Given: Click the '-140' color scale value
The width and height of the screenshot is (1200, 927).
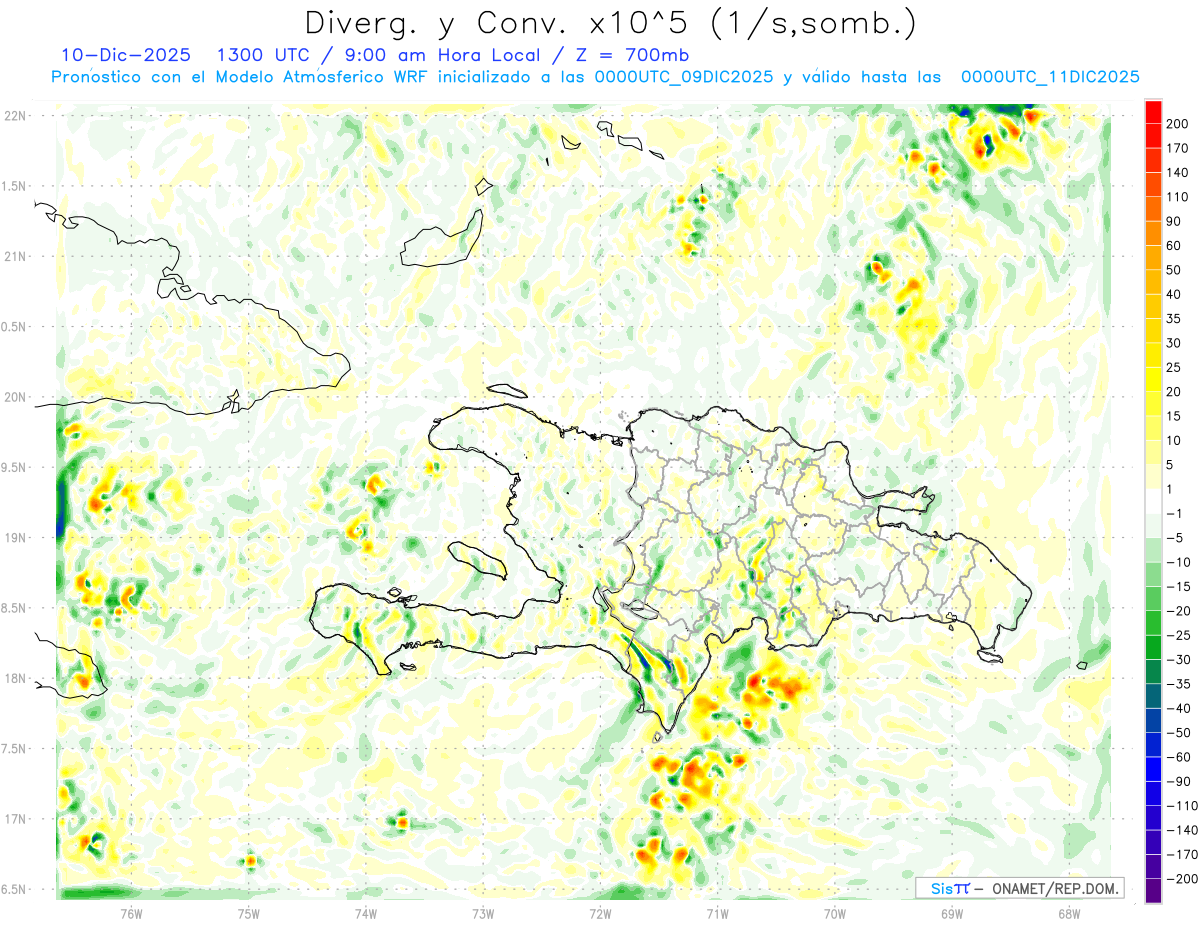Looking at the screenshot, I should [1182, 830].
